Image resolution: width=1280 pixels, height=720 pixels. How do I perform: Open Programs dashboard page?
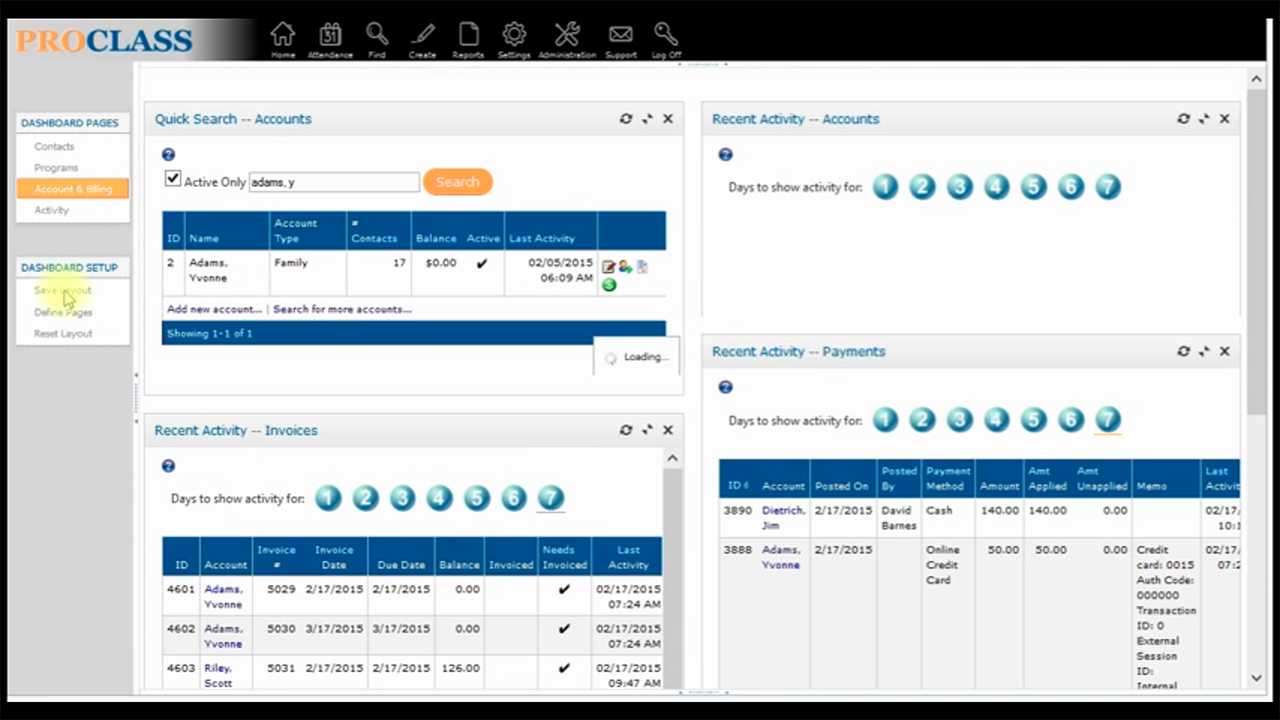(56, 168)
